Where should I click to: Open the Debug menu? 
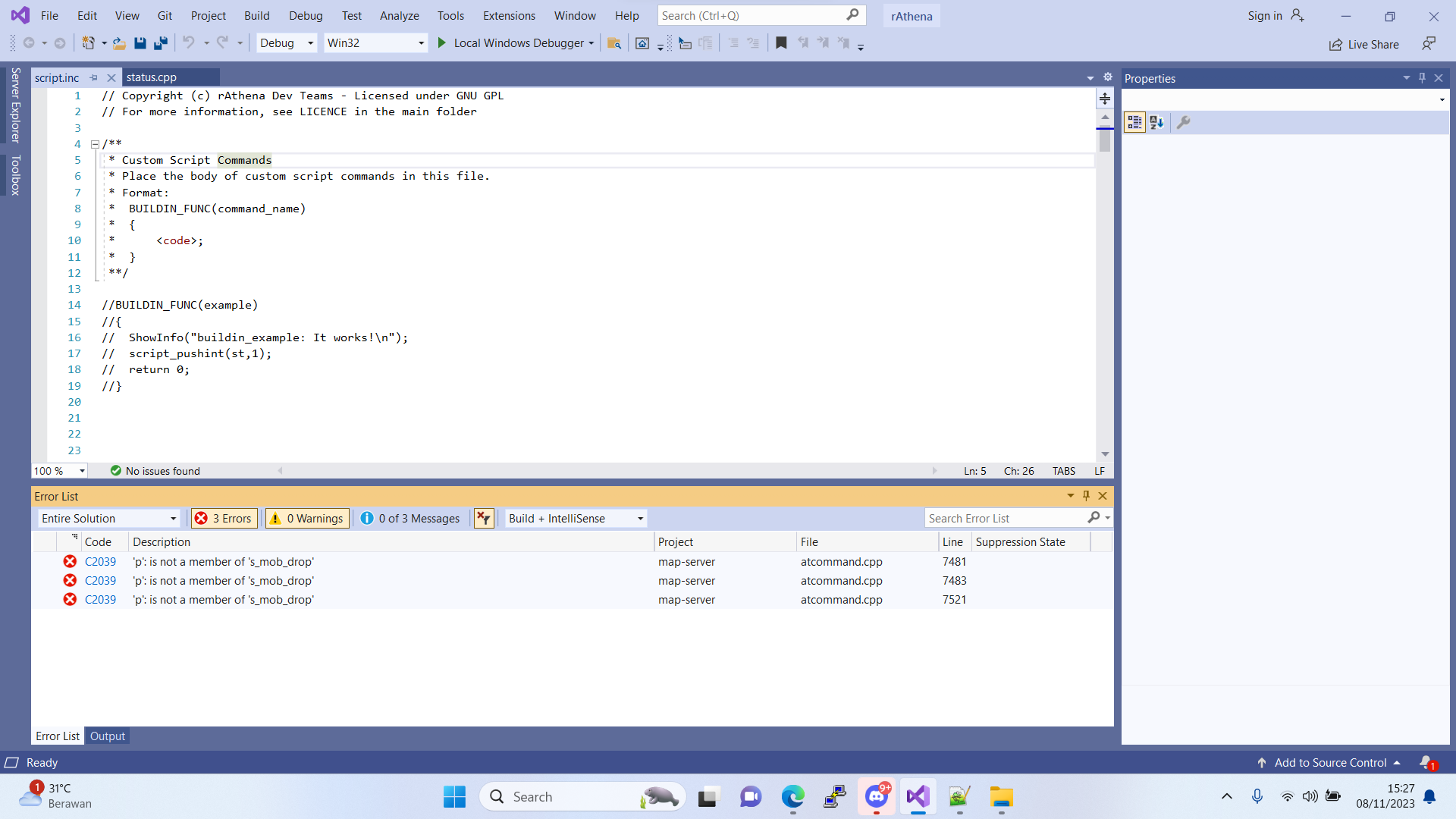click(306, 15)
